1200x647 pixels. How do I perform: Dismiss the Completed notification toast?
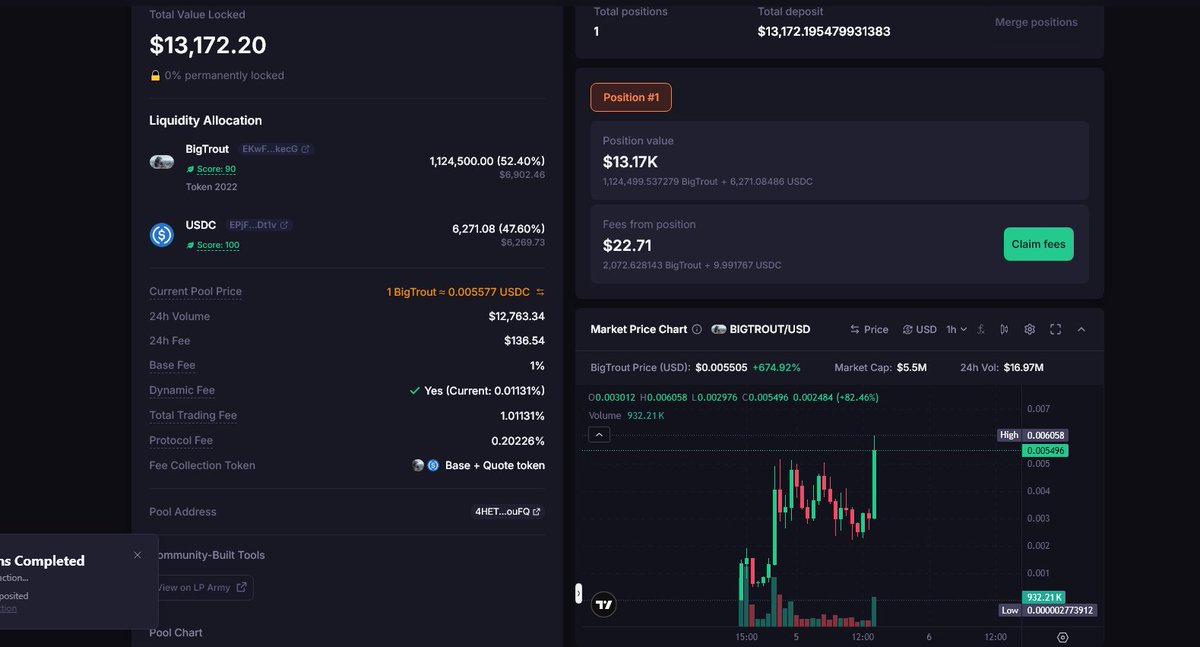click(x=137, y=555)
